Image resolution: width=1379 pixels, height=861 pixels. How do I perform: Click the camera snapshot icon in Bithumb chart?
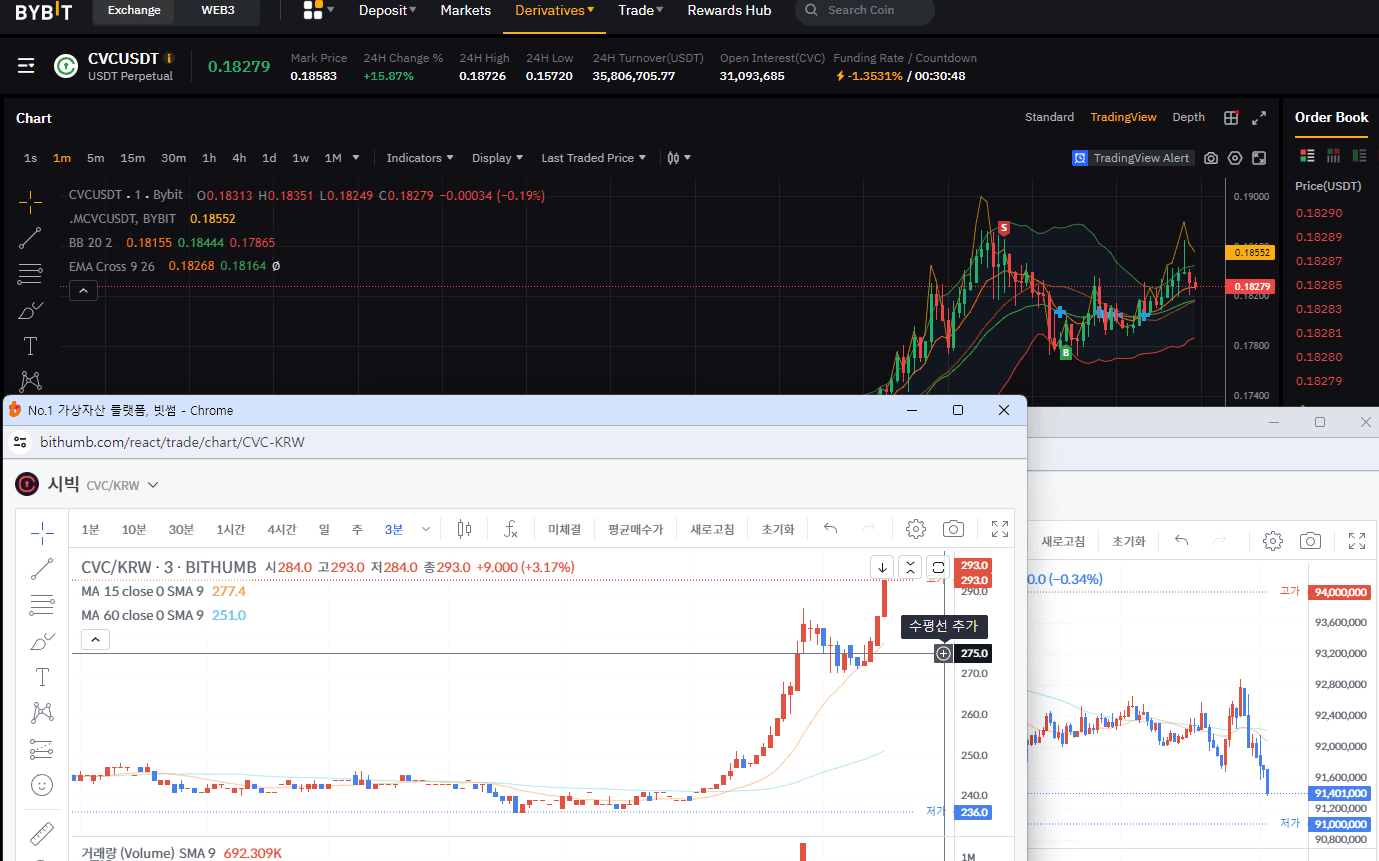click(x=954, y=529)
